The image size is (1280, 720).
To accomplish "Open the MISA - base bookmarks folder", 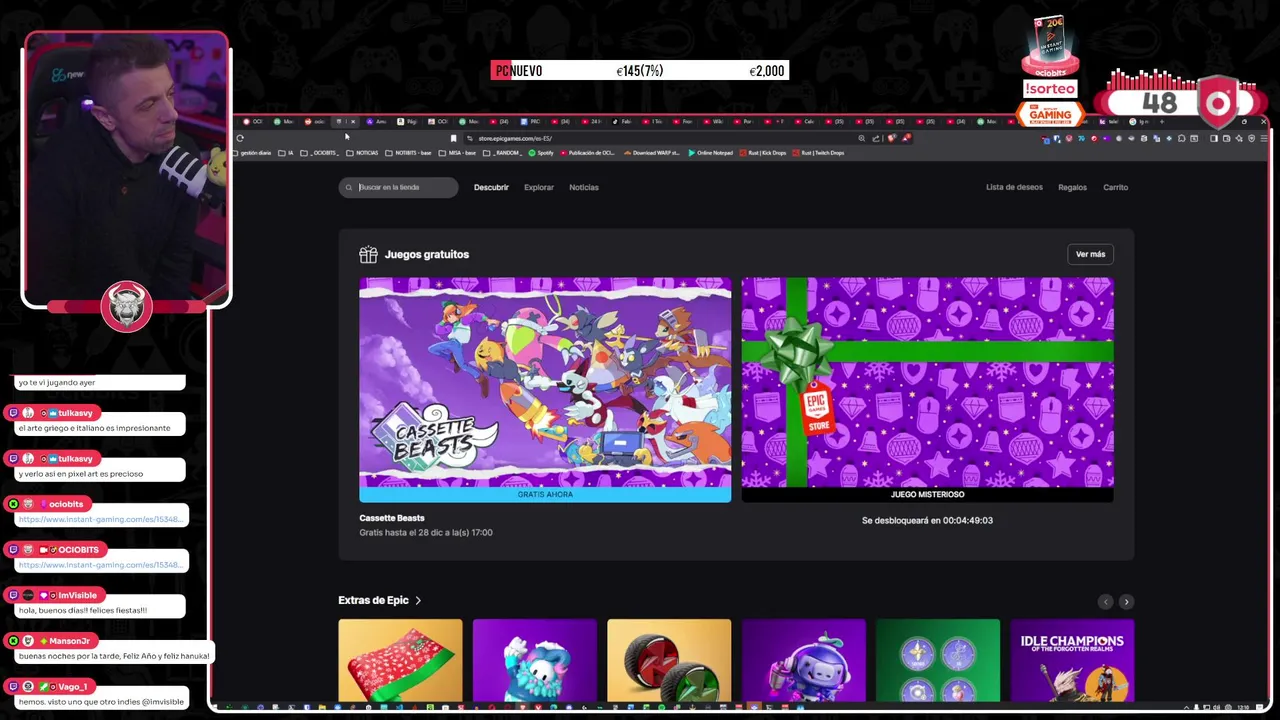I will click(x=457, y=153).
